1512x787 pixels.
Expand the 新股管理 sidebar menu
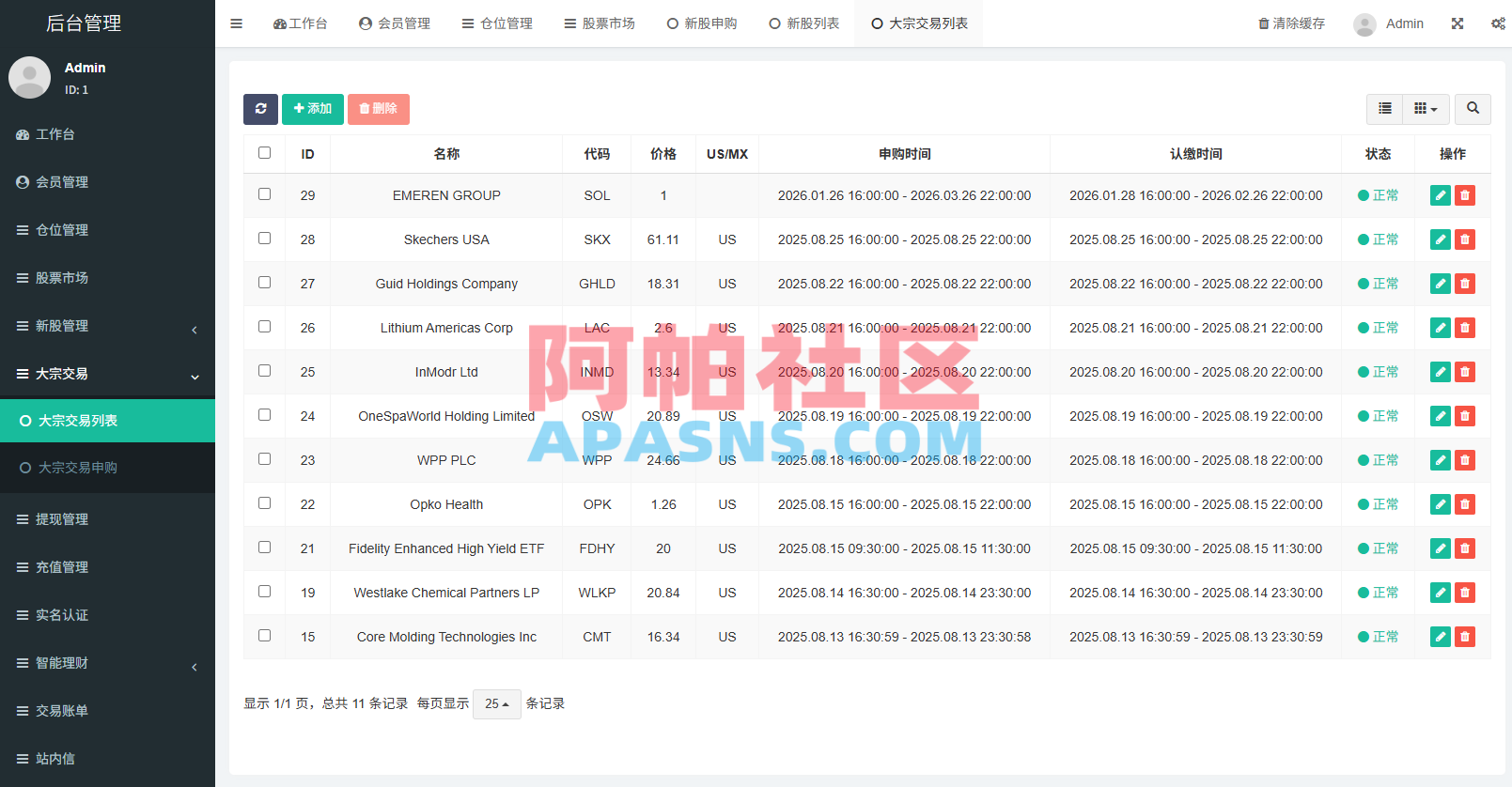pos(107,326)
